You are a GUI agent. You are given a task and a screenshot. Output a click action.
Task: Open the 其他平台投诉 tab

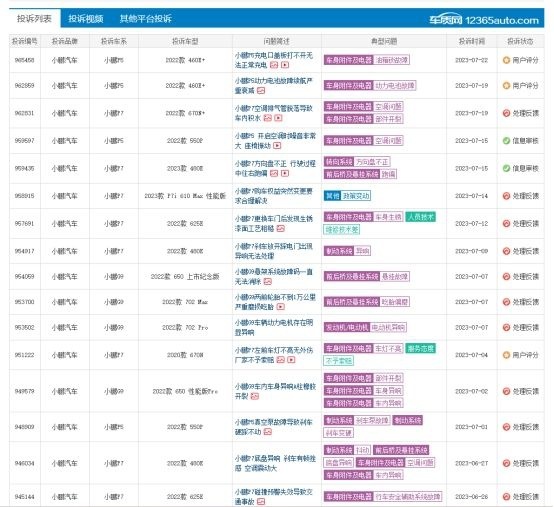coord(146,18)
